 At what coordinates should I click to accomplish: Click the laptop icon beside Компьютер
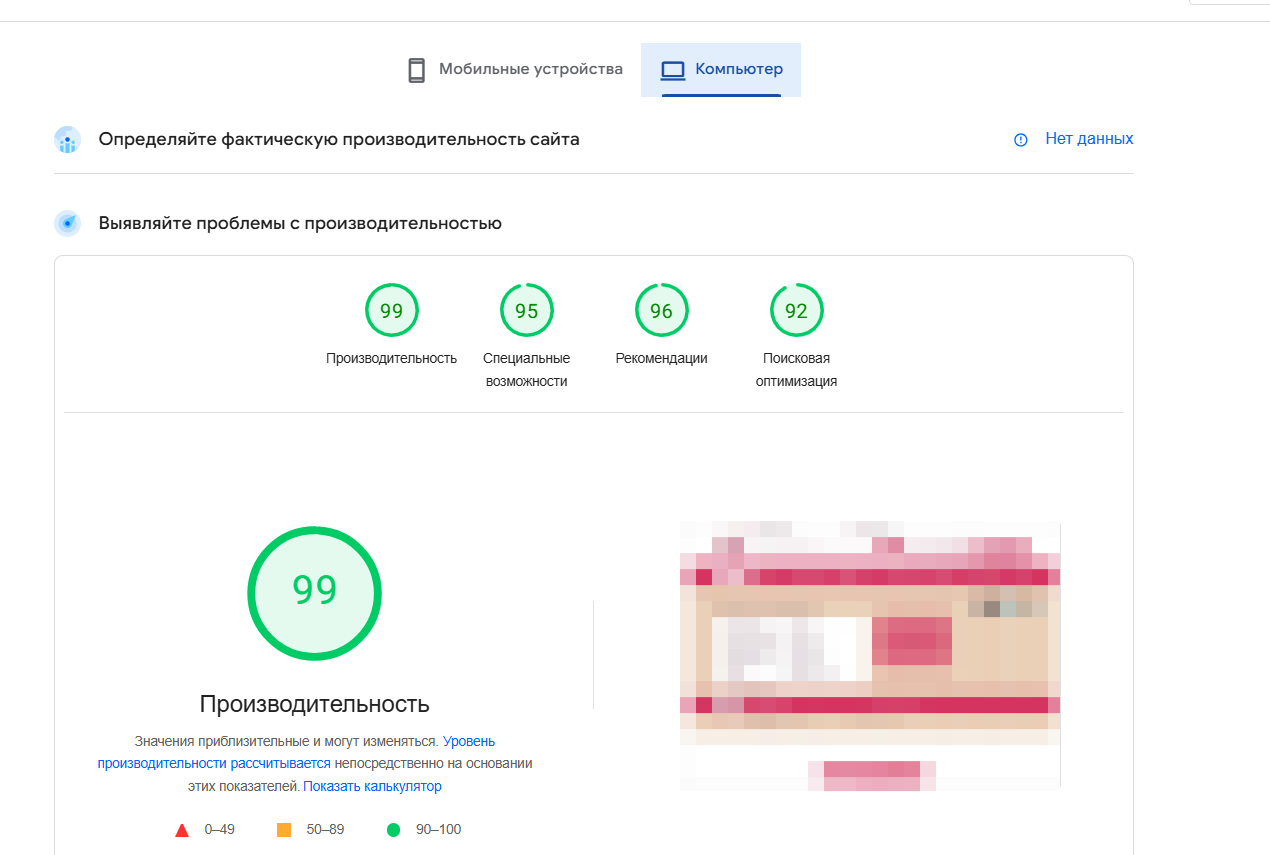pyautogui.click(x=673, y=70)
